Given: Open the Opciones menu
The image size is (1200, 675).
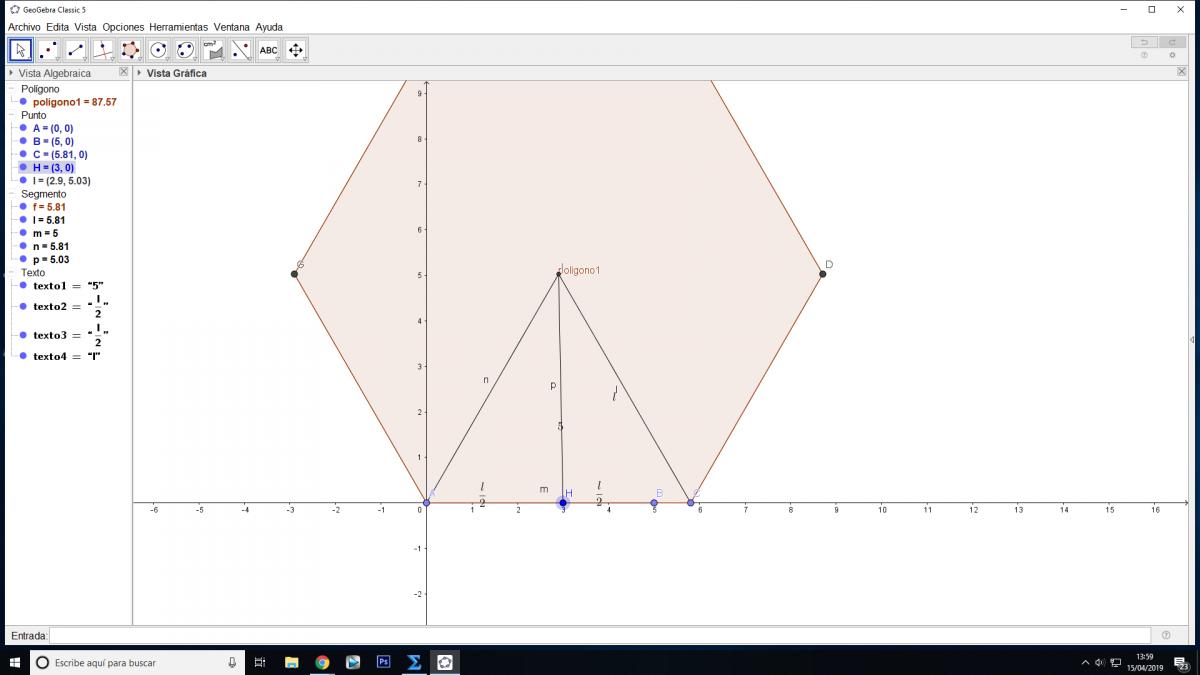Looking at the screenshot, I should pyautogui.click(x=123, y=27).
